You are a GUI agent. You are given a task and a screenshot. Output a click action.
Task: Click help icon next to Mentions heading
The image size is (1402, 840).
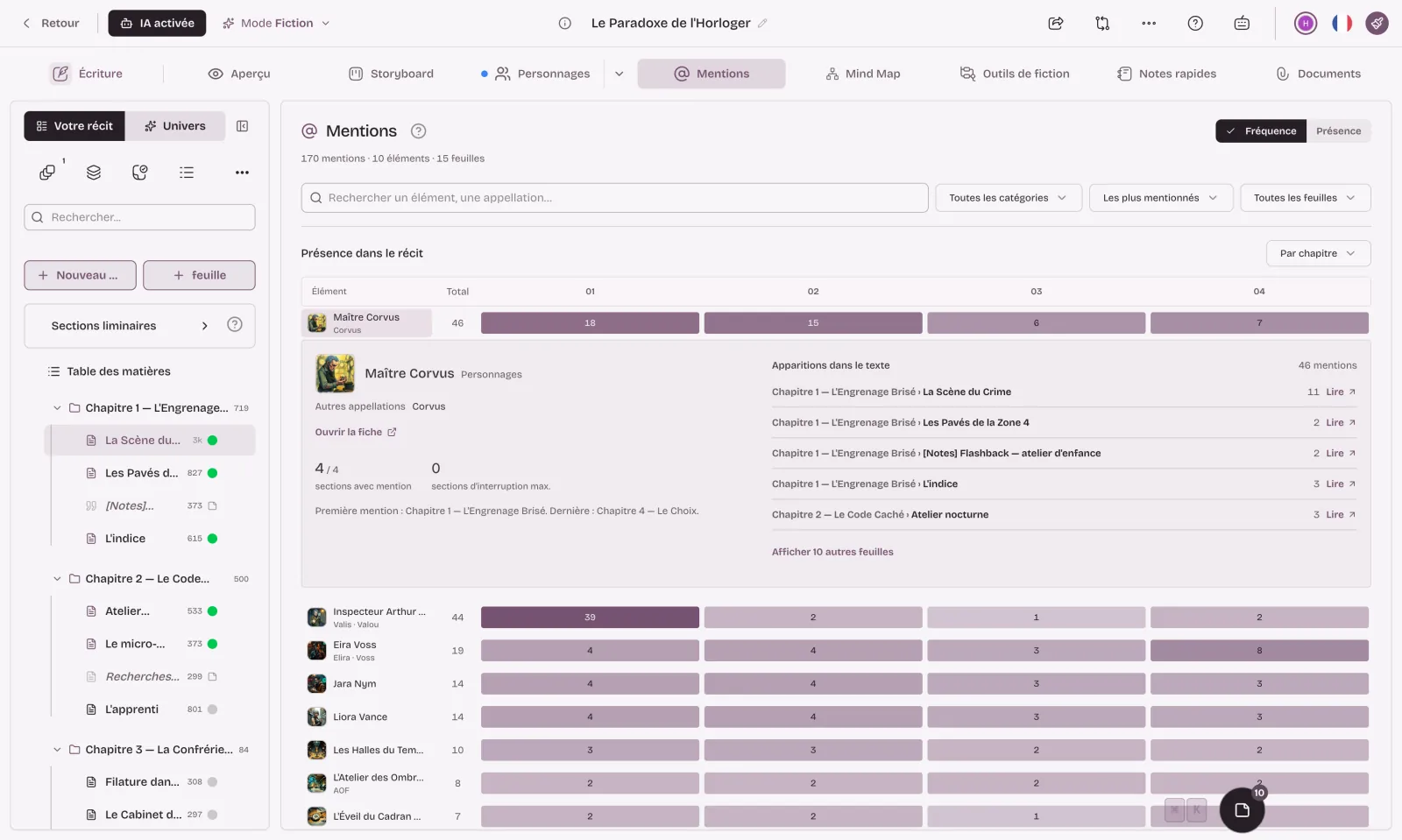[419, 131]
